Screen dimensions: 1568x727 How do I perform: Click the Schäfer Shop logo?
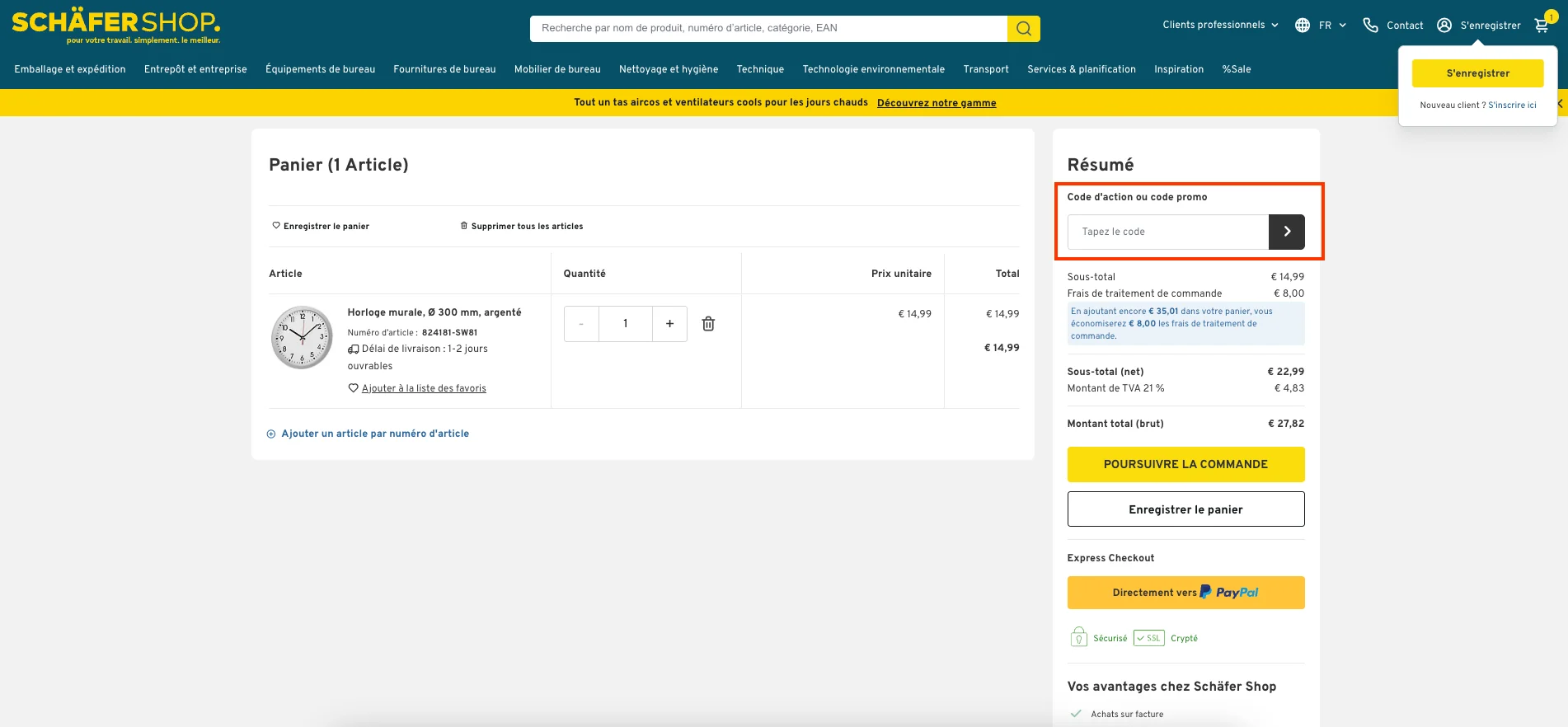[x=116, y=26]
